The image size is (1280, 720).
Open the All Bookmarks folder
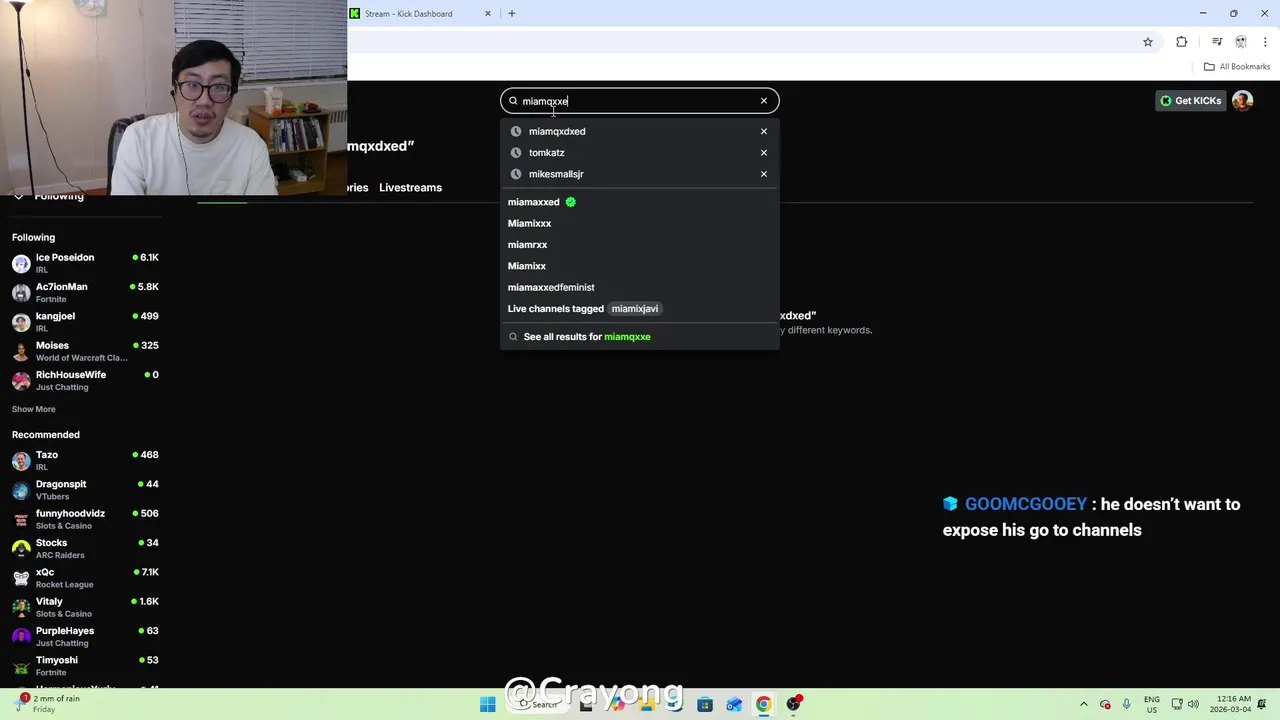point(1237,67)
